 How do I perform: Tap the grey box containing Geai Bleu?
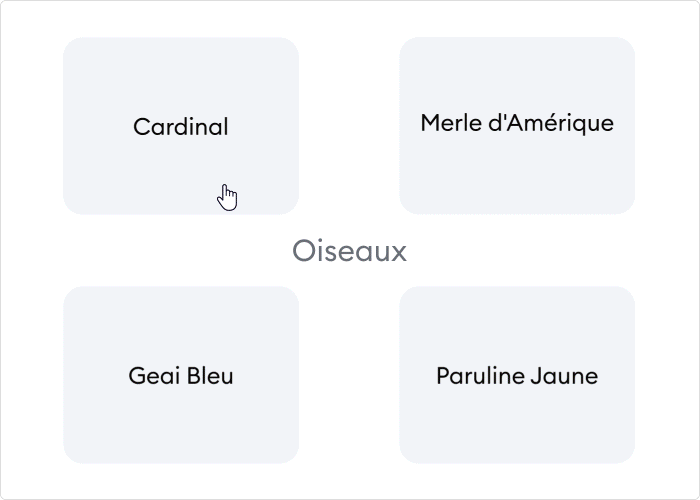181,375
